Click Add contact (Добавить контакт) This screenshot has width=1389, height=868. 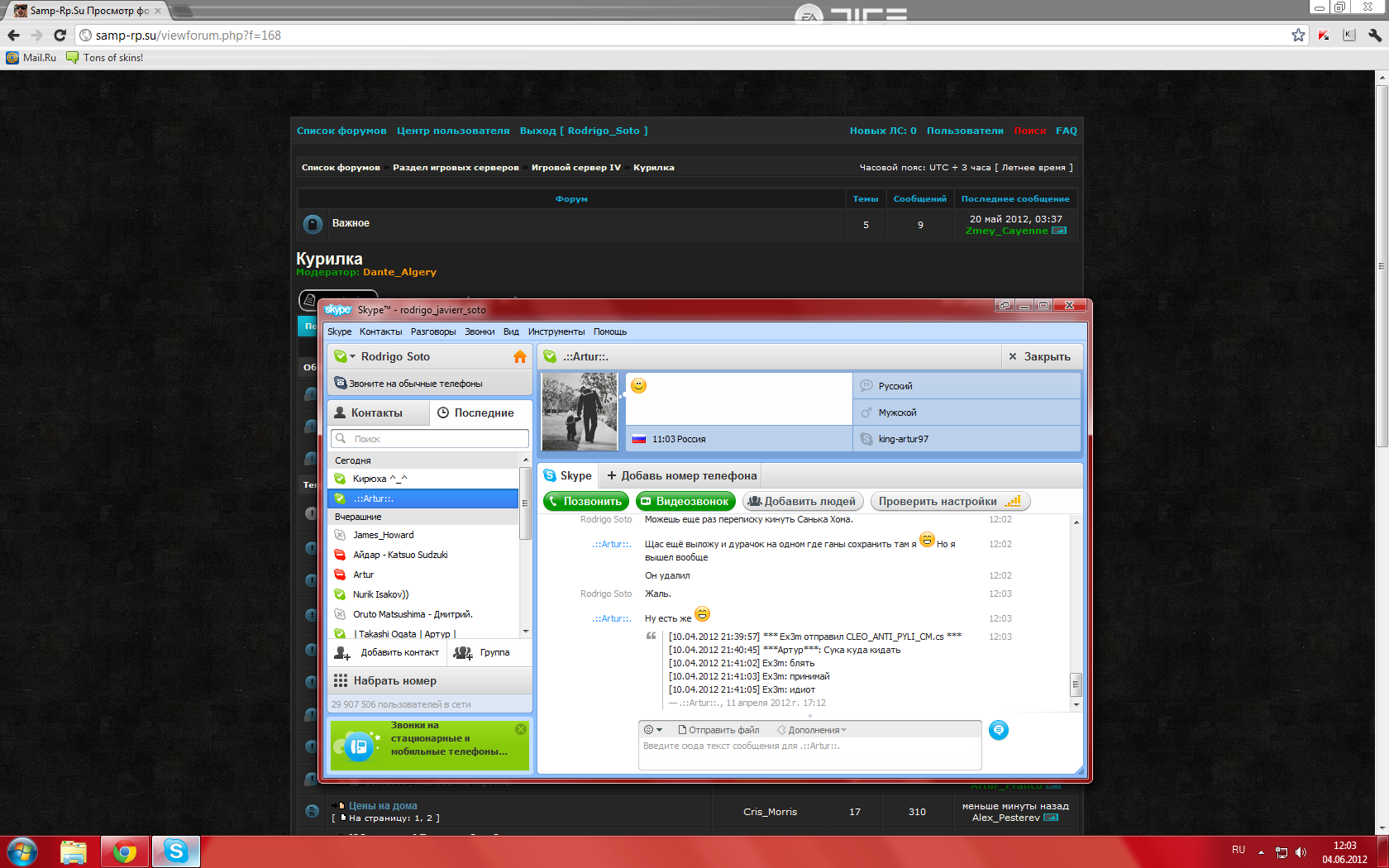pos(387,653)
